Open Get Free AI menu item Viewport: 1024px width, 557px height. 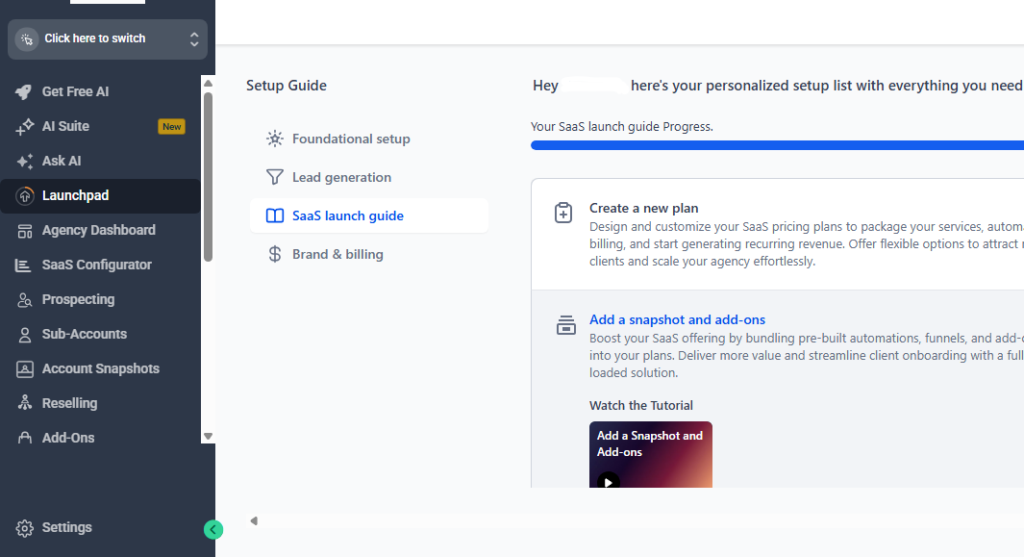pos(100,92)
